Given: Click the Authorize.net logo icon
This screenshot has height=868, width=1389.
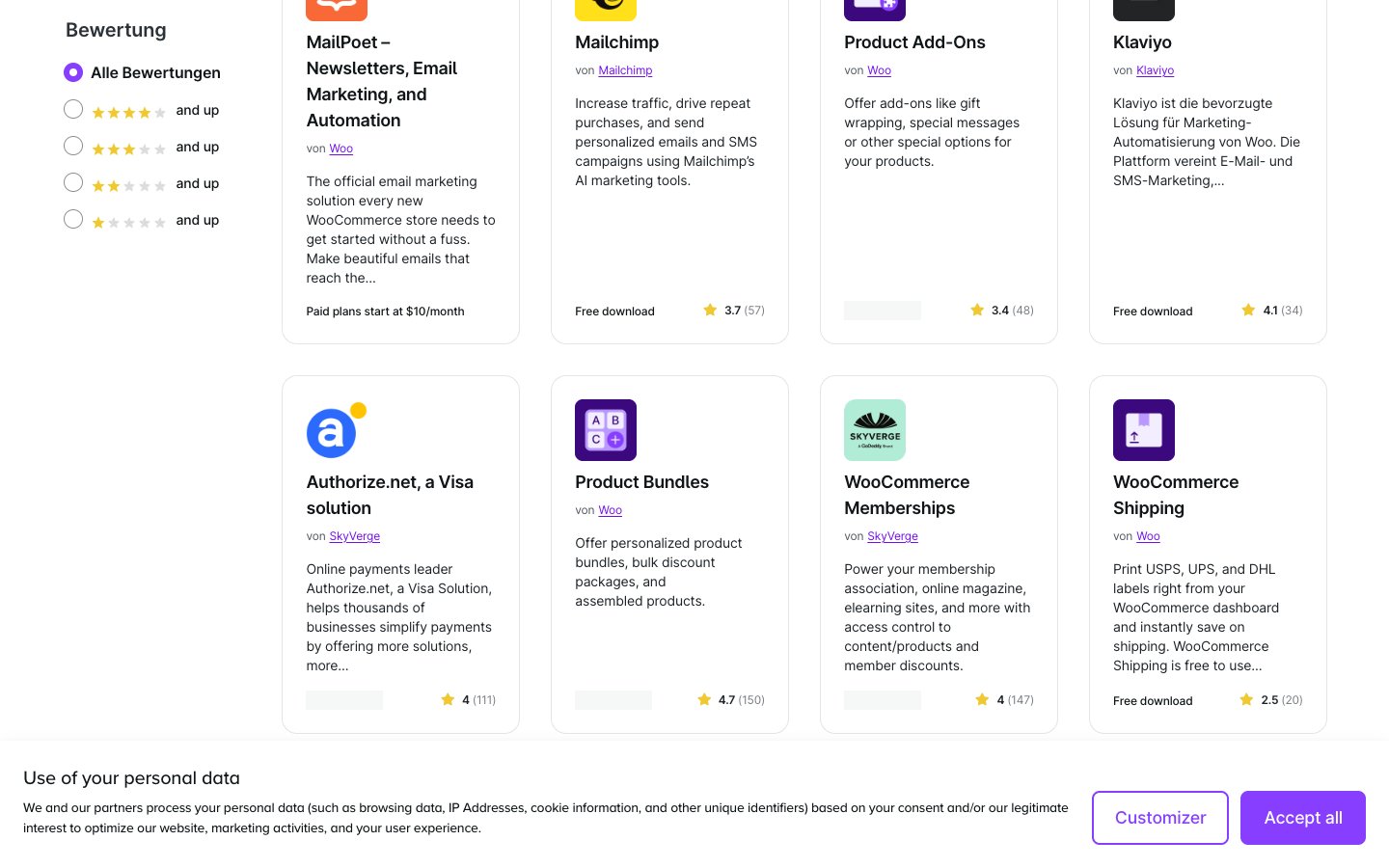Looking at the screenshot, I should (x=332, y=432).
